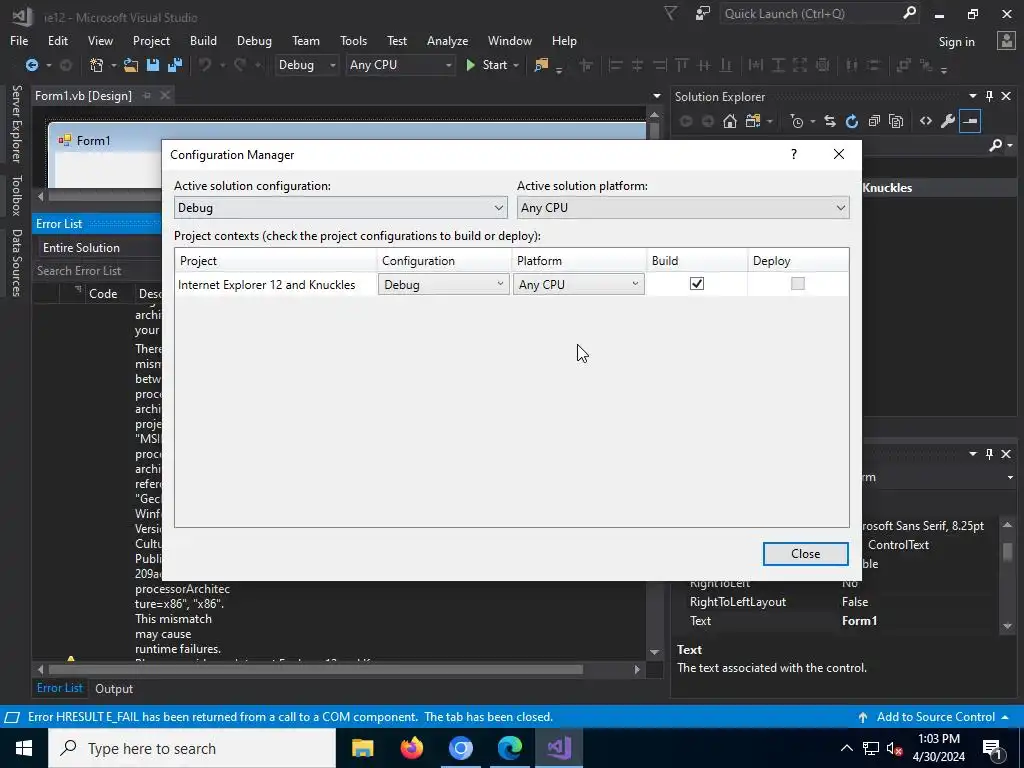This screenshot has width=1024, height=768.
Task: Open Firefox from the taskbar
Action: pos(411,748)
